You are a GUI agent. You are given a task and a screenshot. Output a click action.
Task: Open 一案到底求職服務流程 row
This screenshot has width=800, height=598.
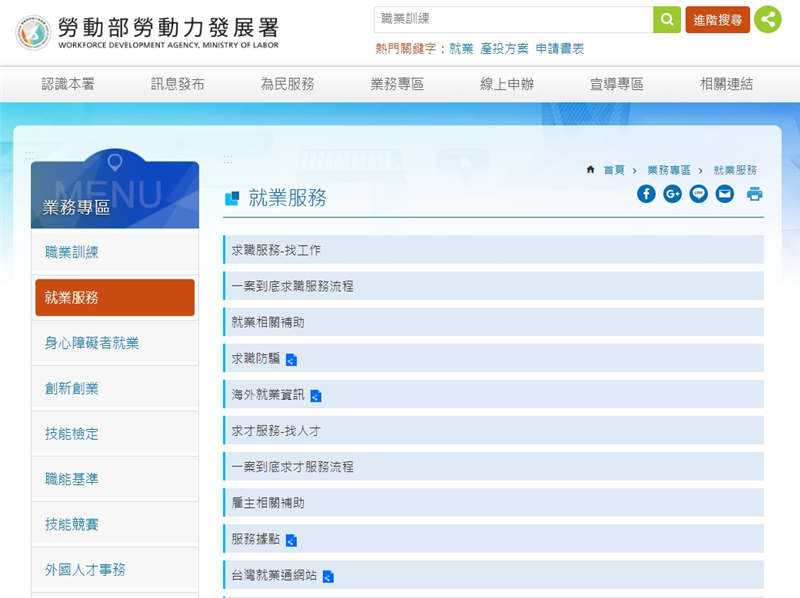coord(493,286)
